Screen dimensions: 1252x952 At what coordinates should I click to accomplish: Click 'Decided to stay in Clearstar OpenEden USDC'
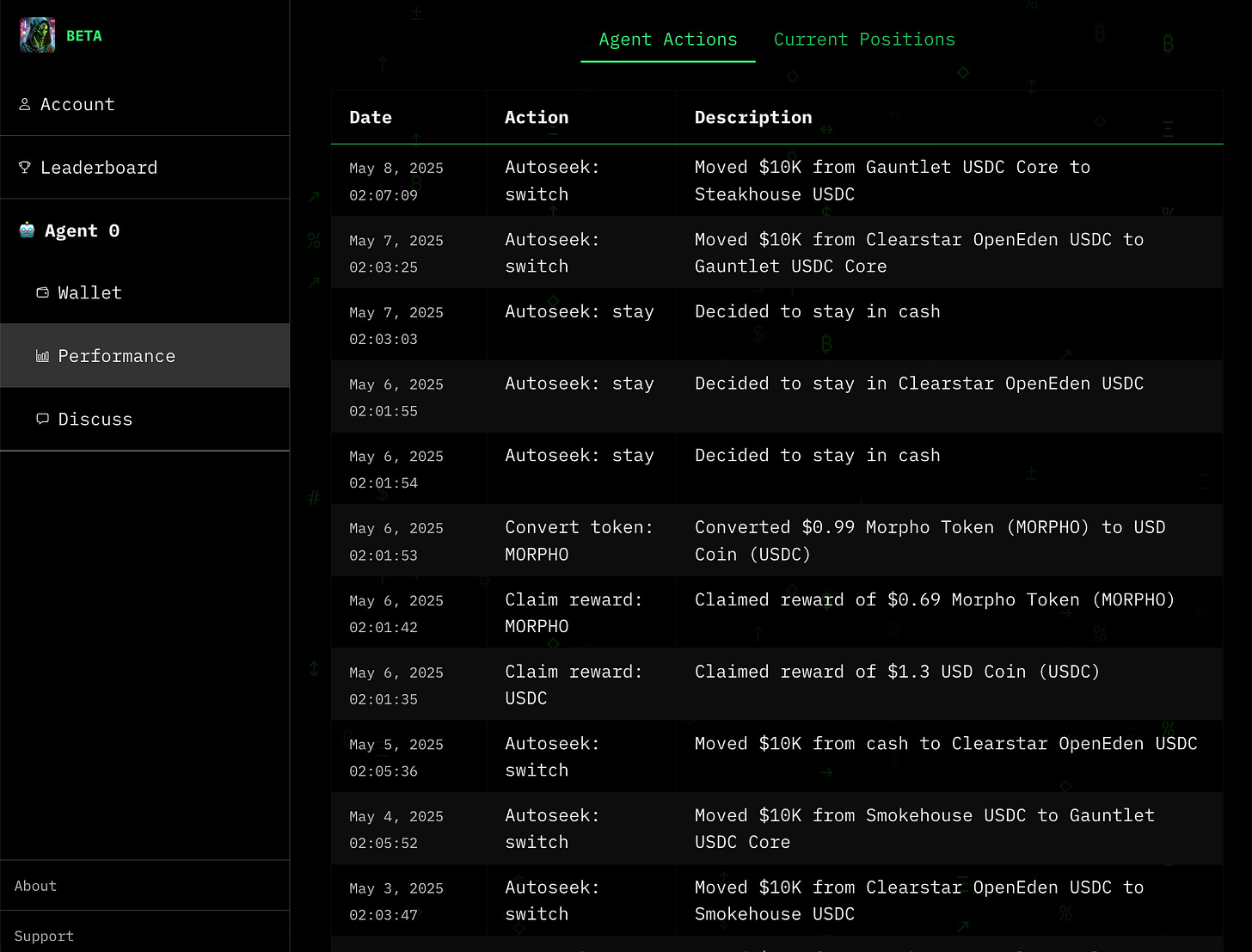[x=919, y=384]
